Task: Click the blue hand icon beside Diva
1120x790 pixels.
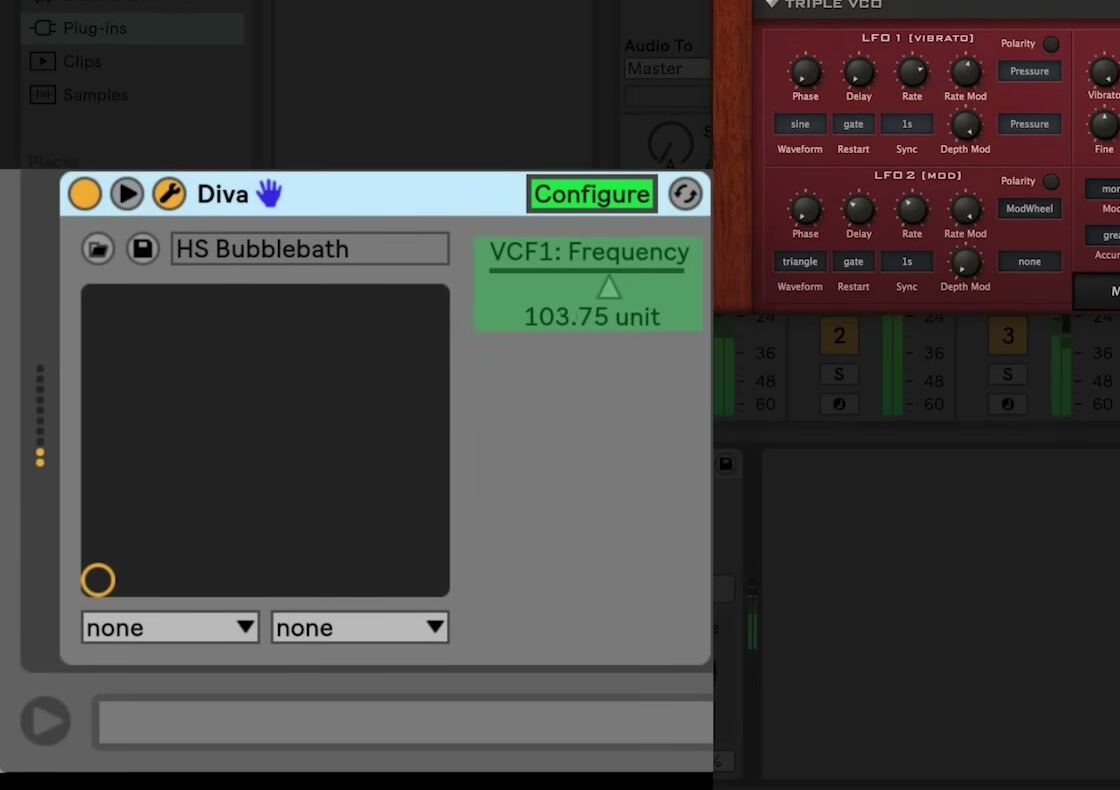Action: (269, 194)
